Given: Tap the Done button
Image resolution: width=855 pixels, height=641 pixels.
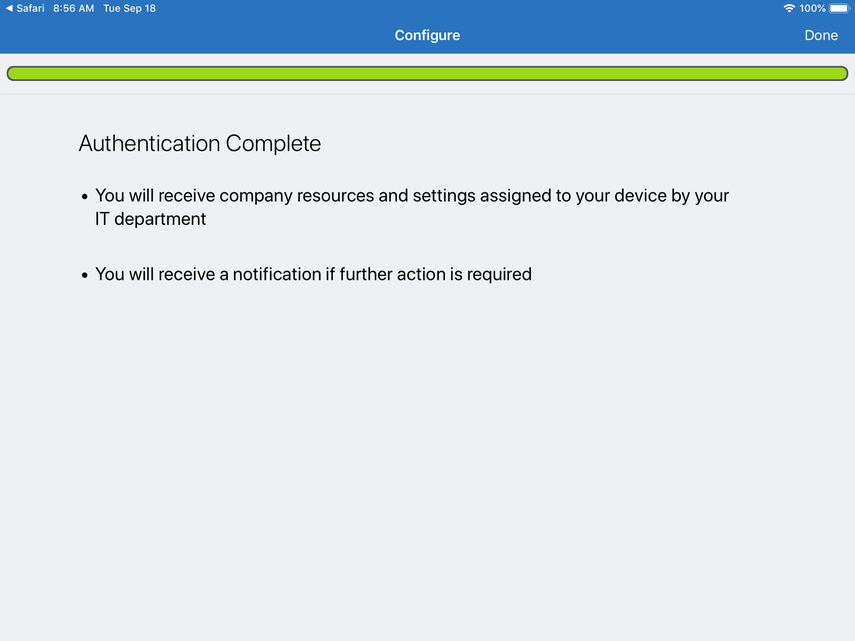Looking at the screenshot, I should (x=821, y=35).
